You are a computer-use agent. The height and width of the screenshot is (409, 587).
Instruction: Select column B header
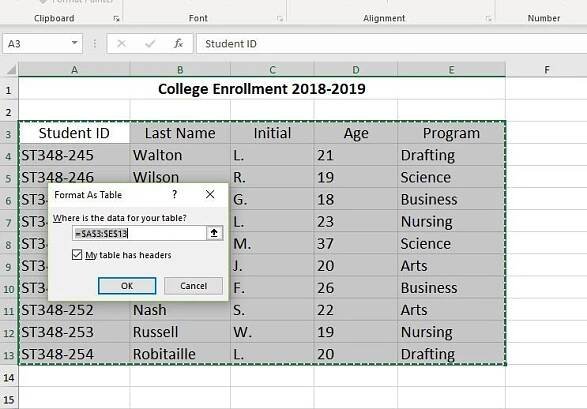point(180,70)
